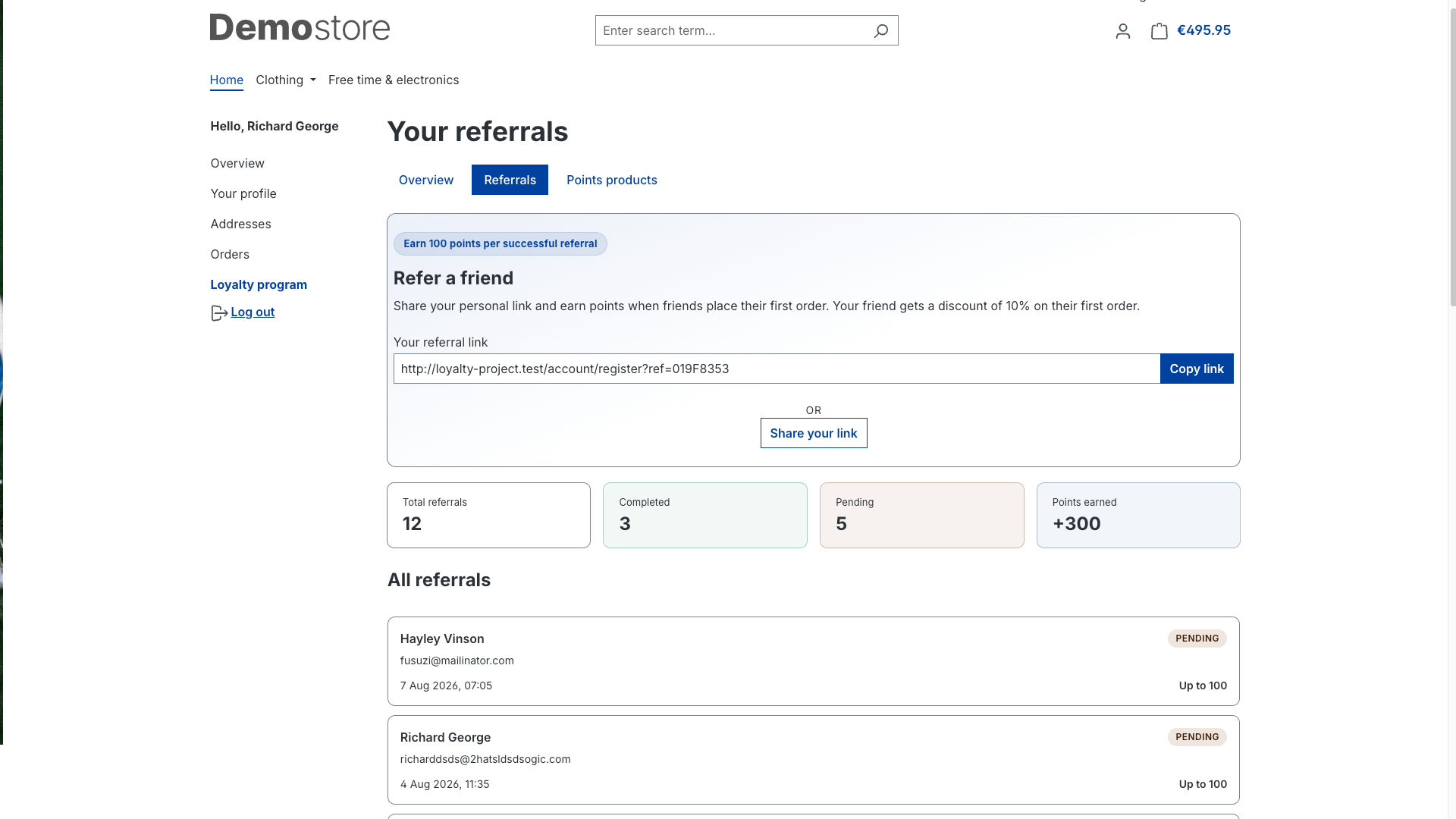
Task: Click the date 4 Aug 2026, 11:35
Action: click(x=445, y=784)
